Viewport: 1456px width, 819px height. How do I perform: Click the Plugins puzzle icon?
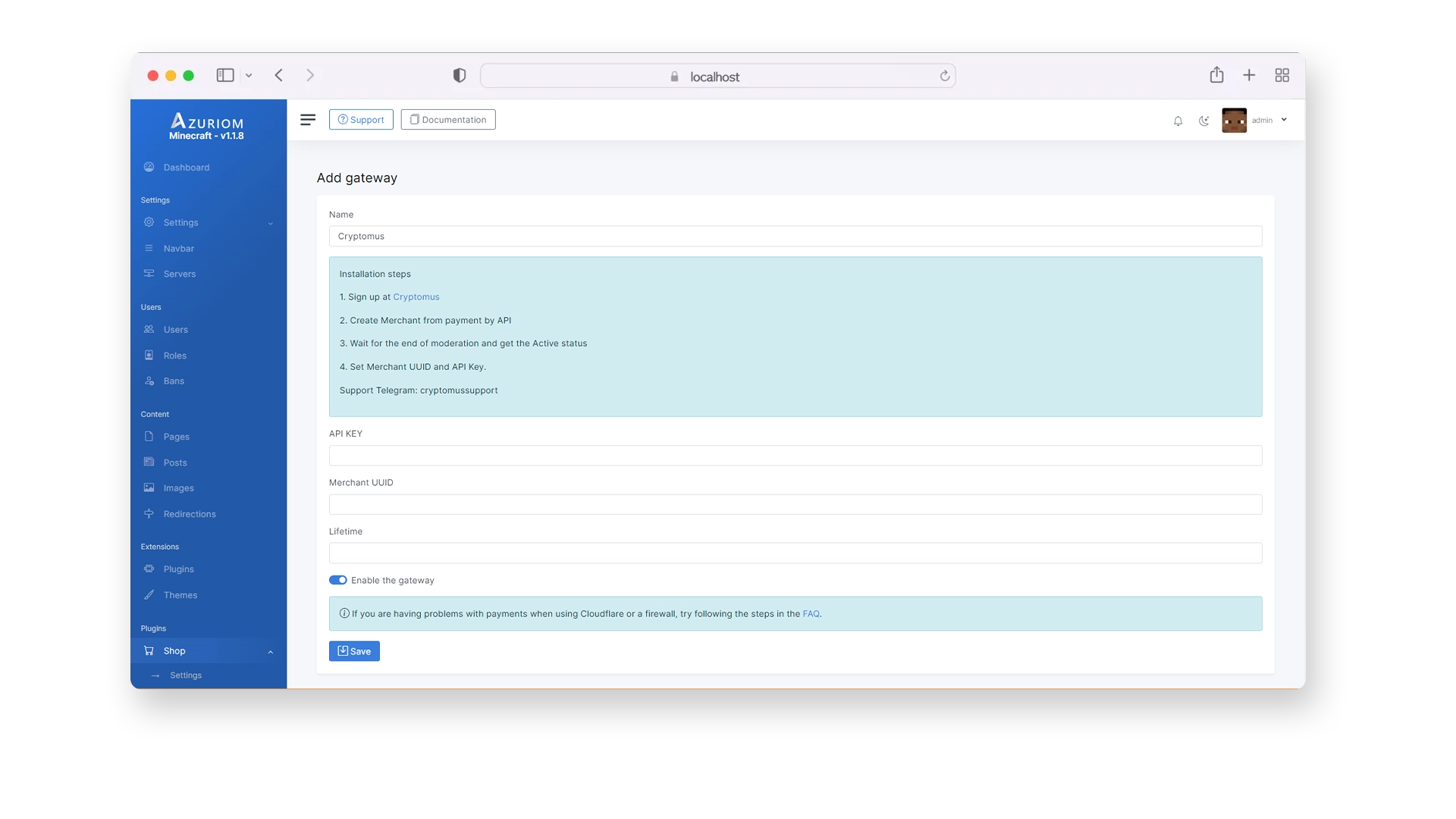(x=149, y=569)
